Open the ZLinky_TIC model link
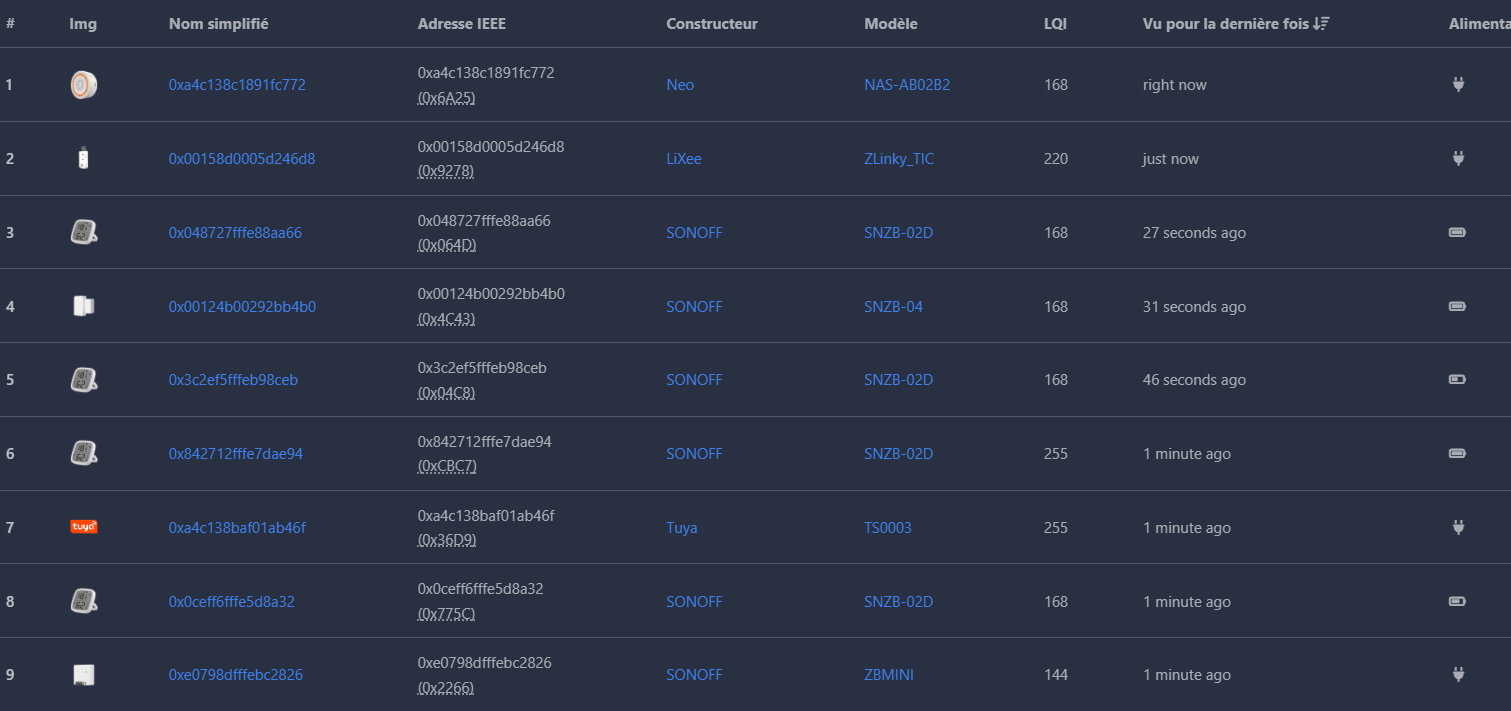Screen dimensions: 1511x711 (x=899, y=159)
